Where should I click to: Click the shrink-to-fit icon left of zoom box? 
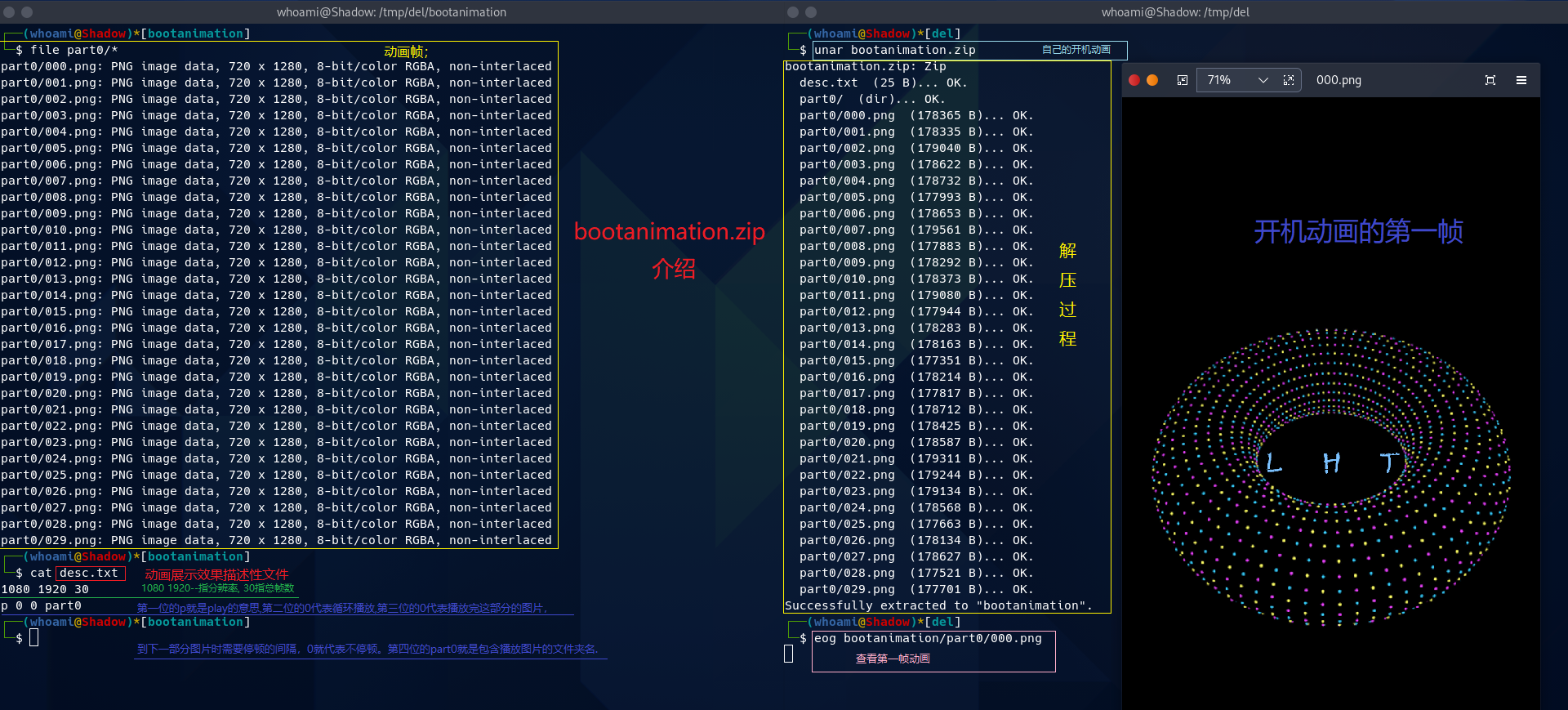coord(1182,80)
